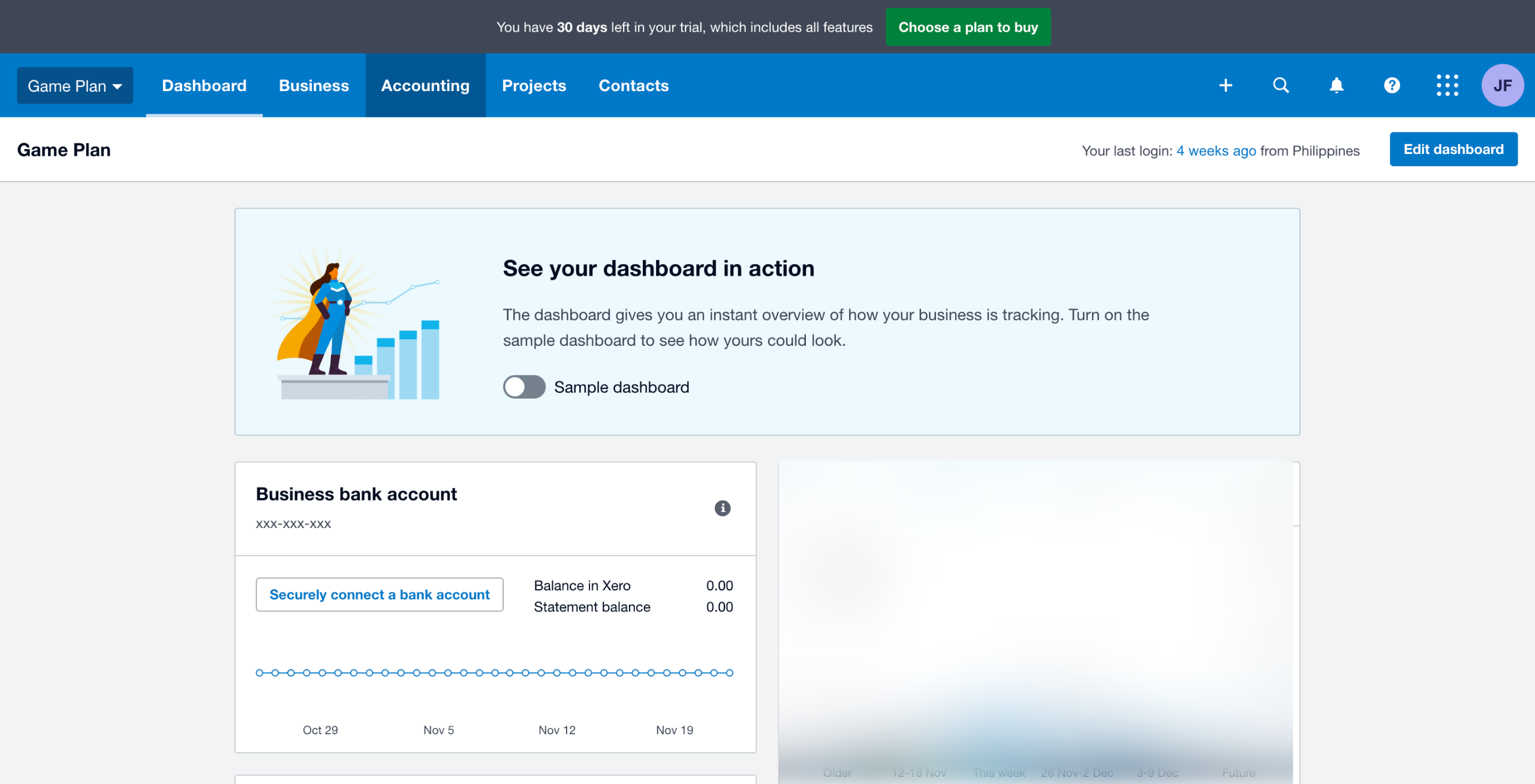This screenshot has width=1535, height=784.
Task: Open the Accounting menu
Action: click(x=425, y=86)
